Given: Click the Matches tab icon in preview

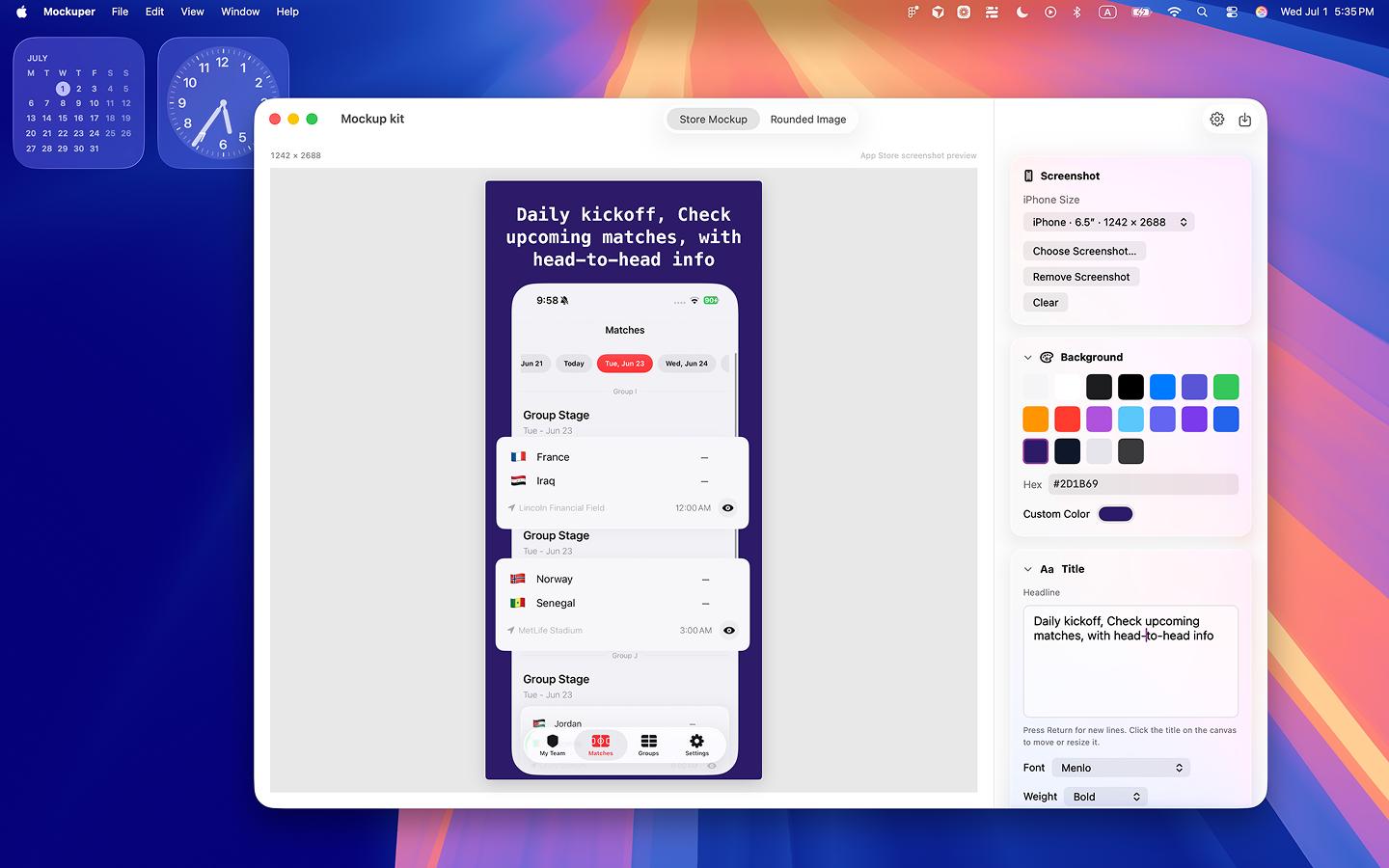Looking at the screenshot, I should pos(601,741).
